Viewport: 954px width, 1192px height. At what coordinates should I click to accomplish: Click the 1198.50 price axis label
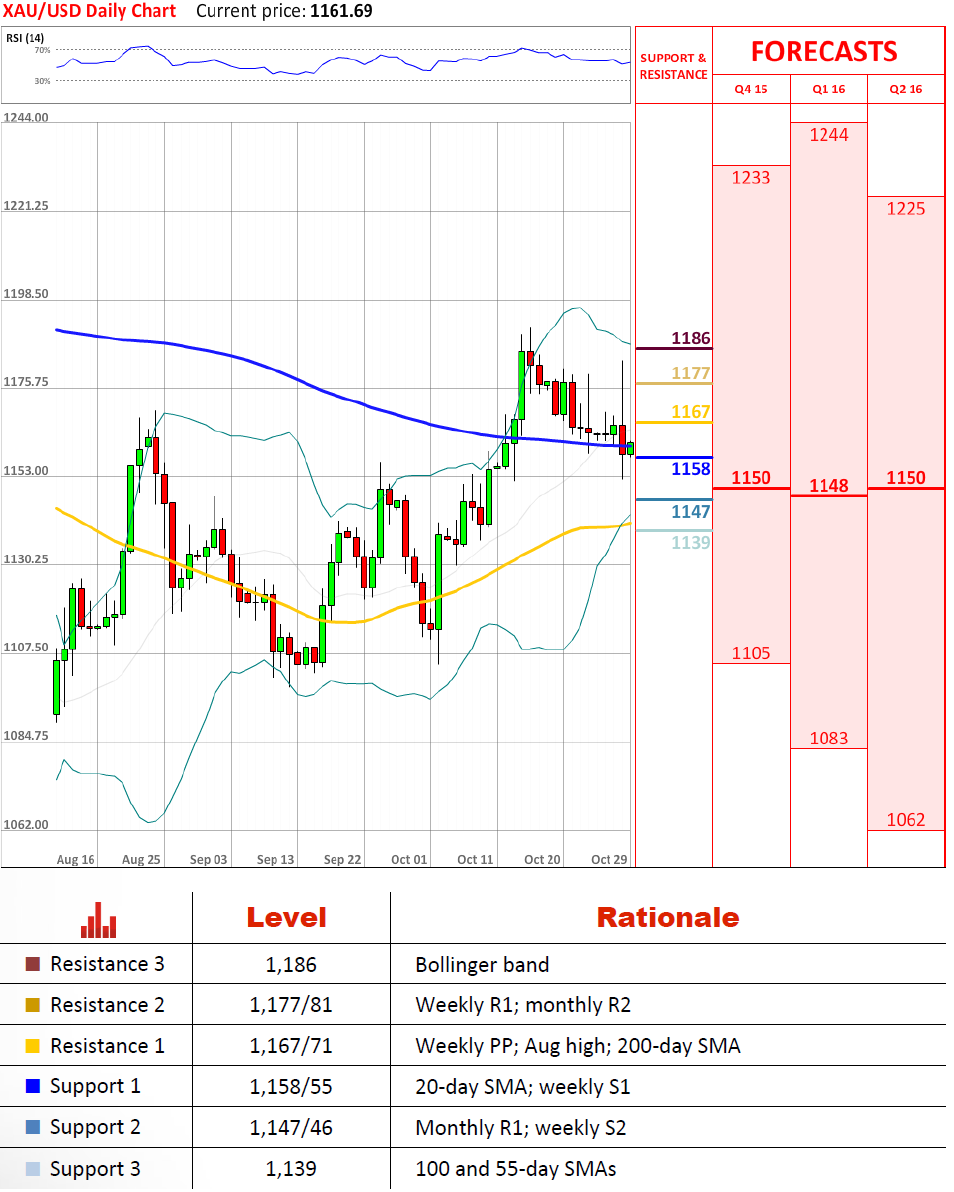(x=26, y=294)
